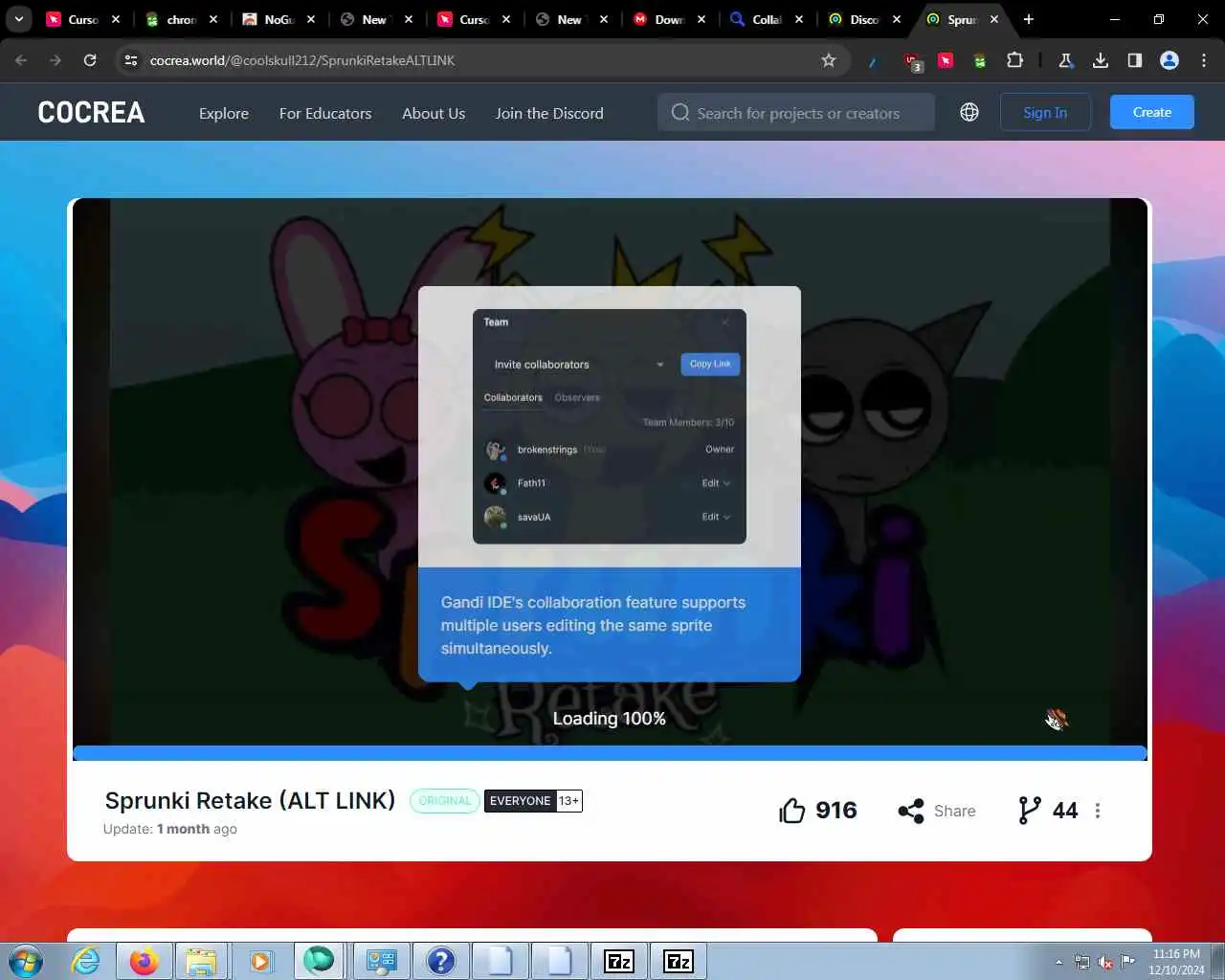
Task: Open Chrome Labs flask icon
Action: click(1065, 60)
